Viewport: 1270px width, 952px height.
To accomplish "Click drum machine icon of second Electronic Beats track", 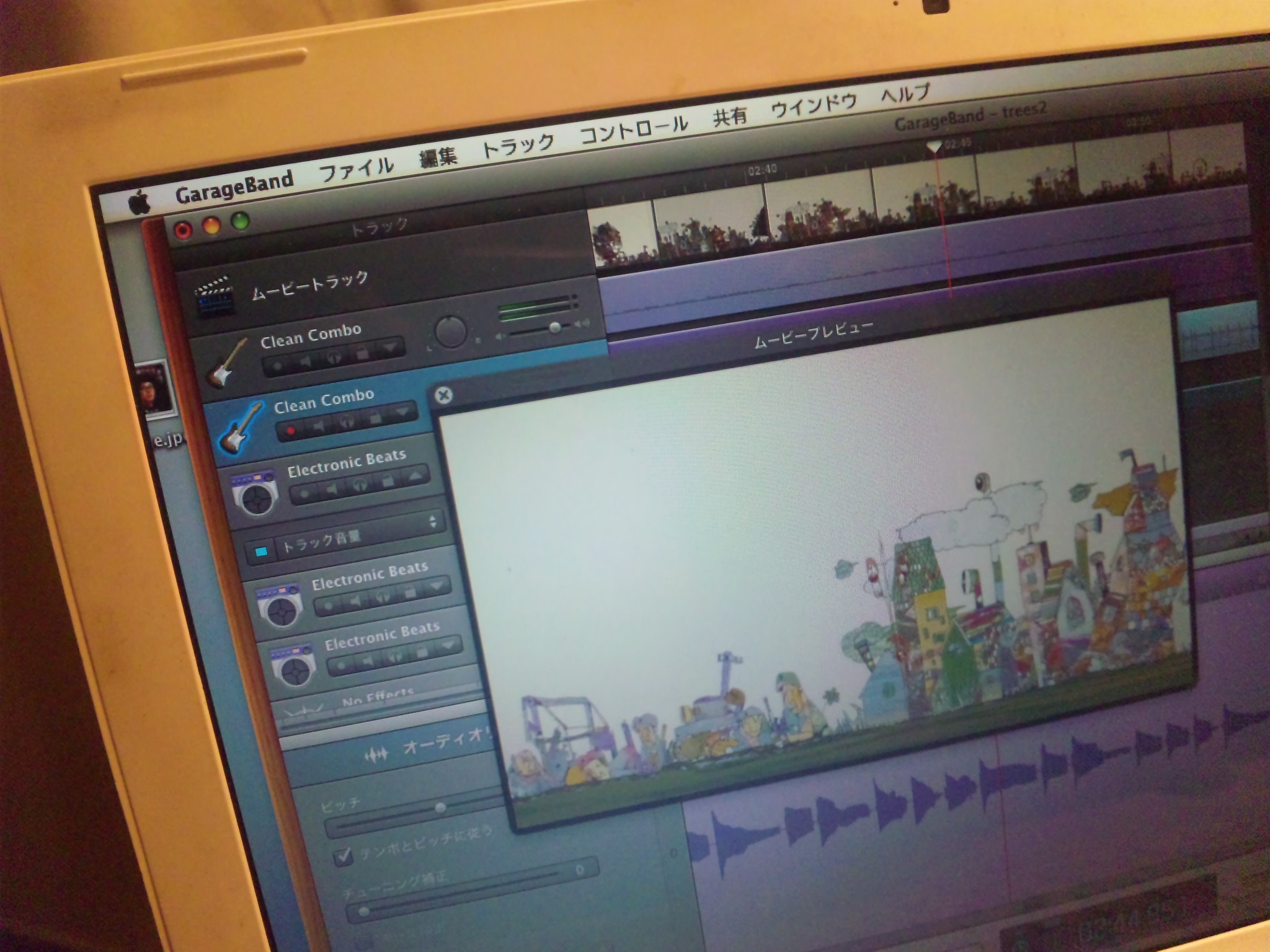I will (280, 605).
